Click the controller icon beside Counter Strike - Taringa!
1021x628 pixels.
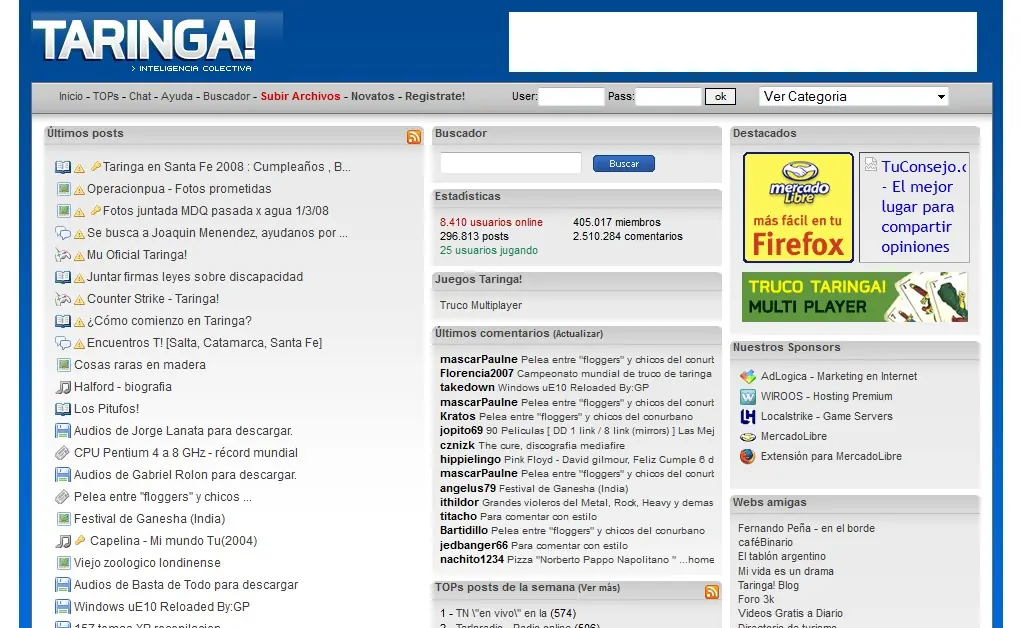[x=63, y=299]
